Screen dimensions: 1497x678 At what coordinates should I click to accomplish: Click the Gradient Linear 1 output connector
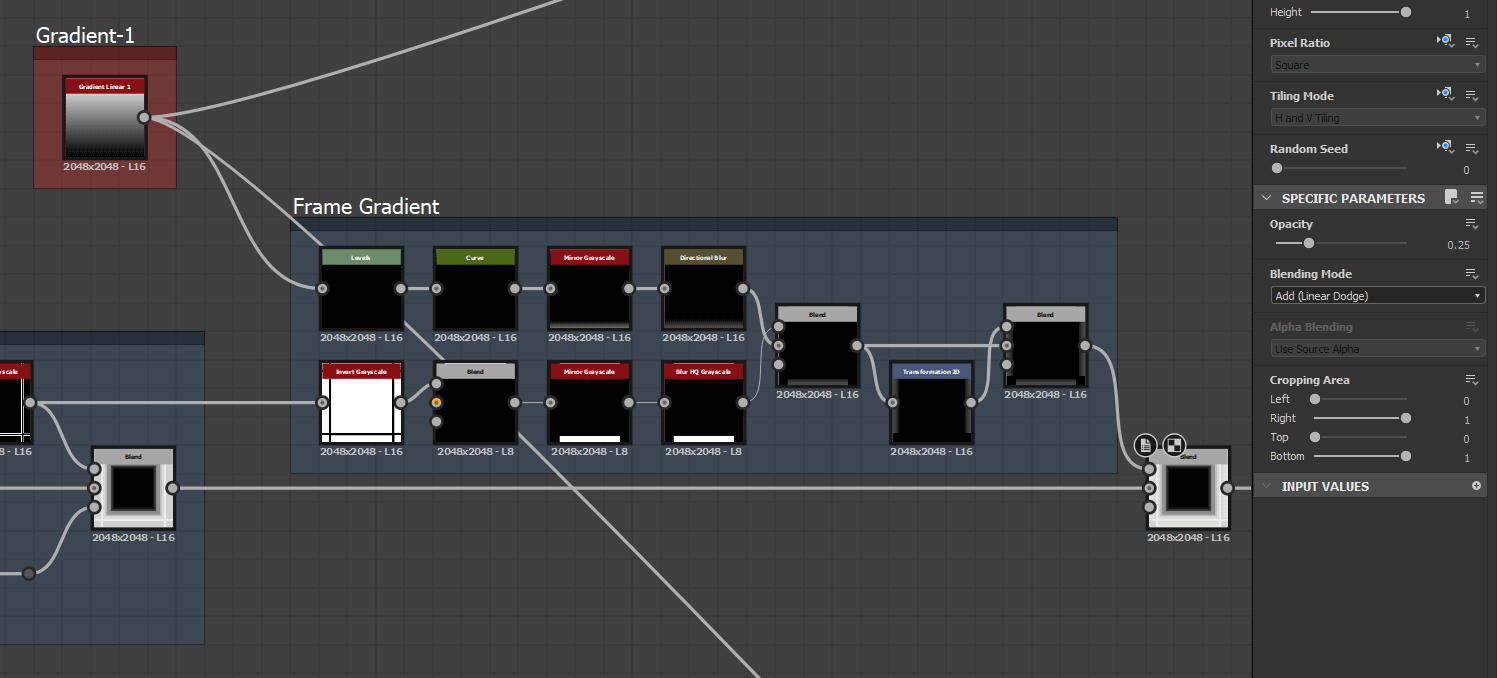[144, 117]
